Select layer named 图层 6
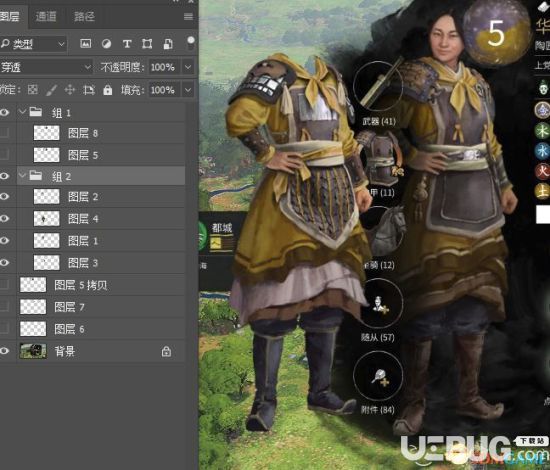550x470 pixels. pyautogui.click(x=69, y=329)
